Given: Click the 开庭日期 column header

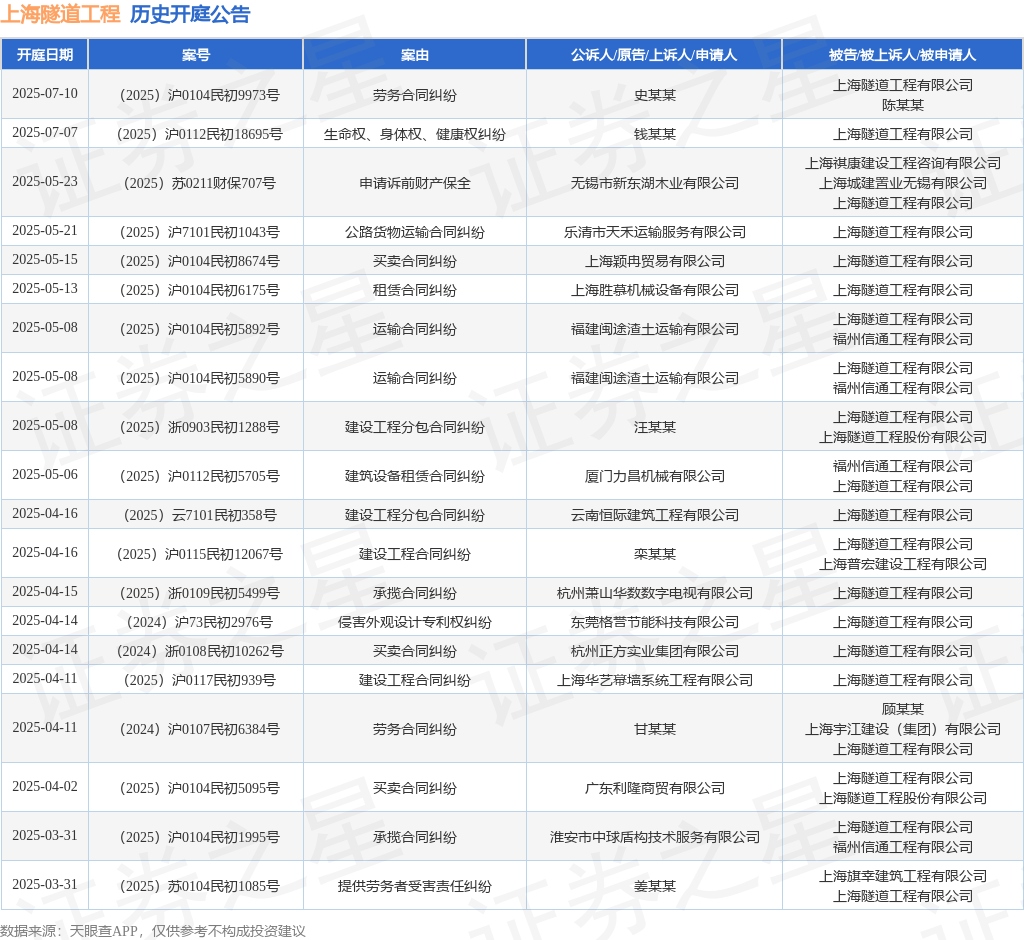Looking at the screenshot, I should coord(44,55).
